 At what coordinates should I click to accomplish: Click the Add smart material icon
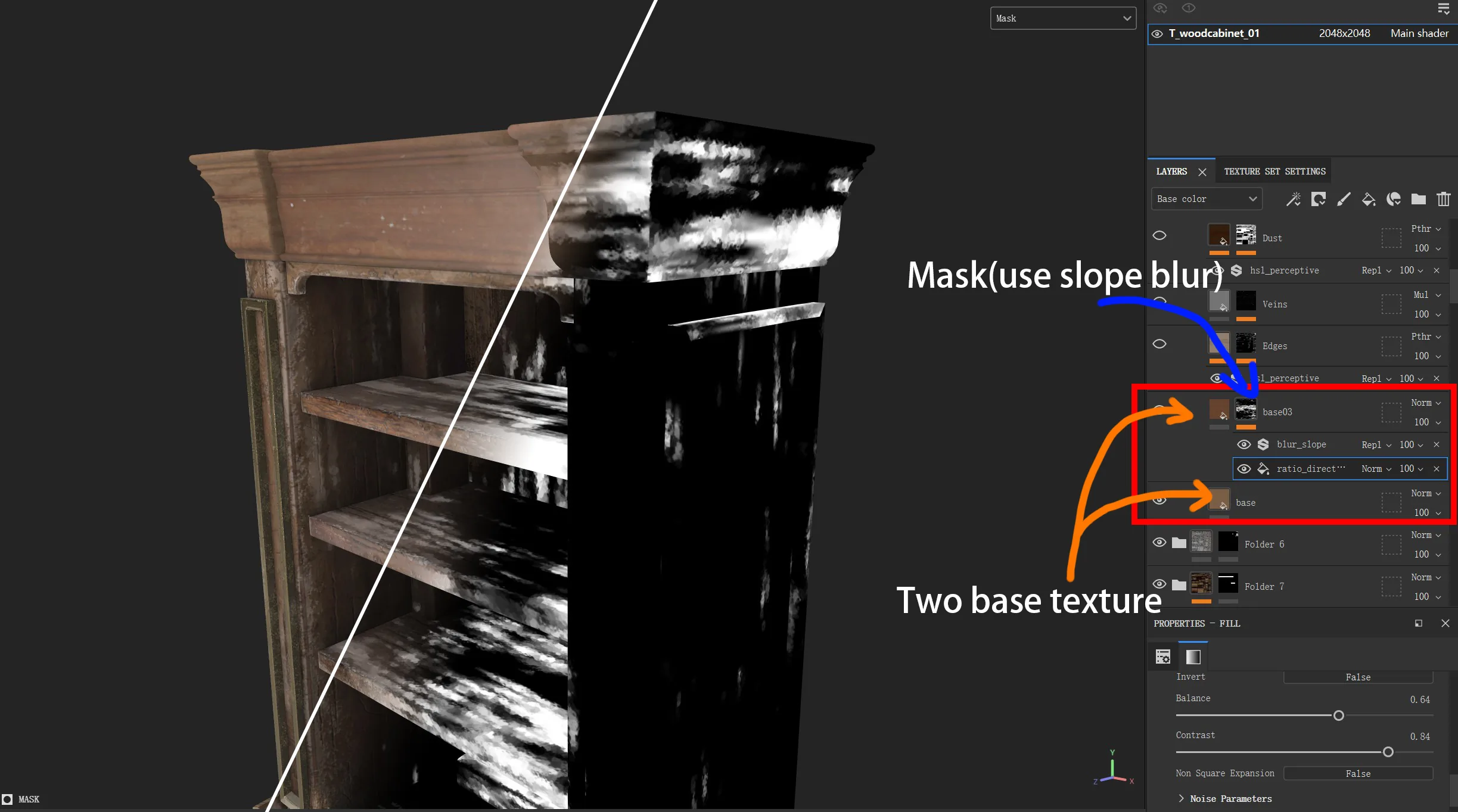click(x=1394, y=199)
